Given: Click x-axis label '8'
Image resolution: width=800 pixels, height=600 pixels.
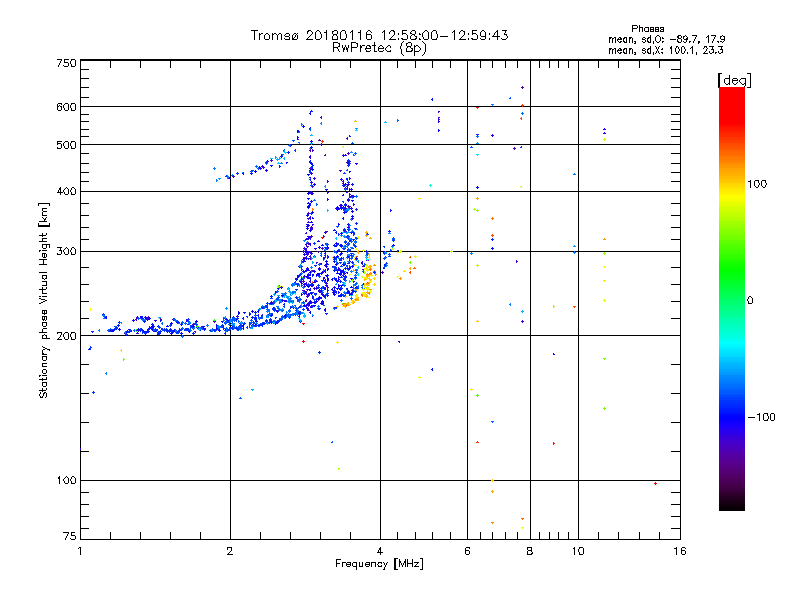Looking at the screenshot, I should tap(530, 551).
